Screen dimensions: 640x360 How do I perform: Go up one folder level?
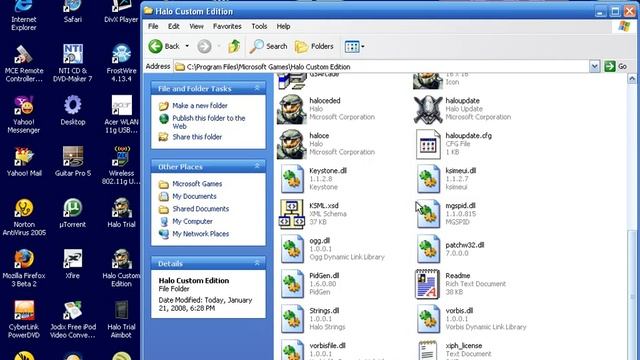pos(234,46)
